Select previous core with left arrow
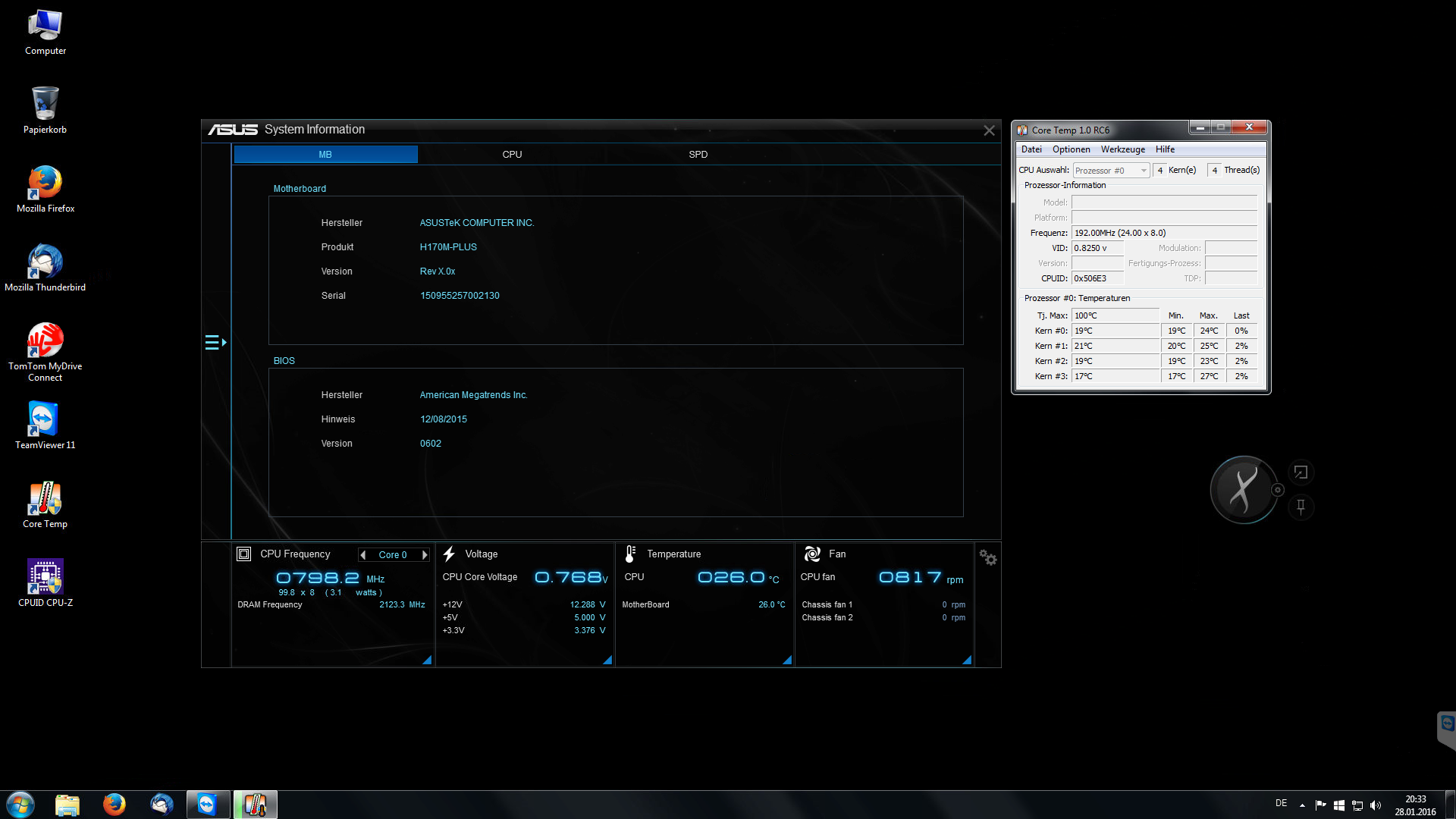Screen dimensions: 1456x819 coord(363,555)
